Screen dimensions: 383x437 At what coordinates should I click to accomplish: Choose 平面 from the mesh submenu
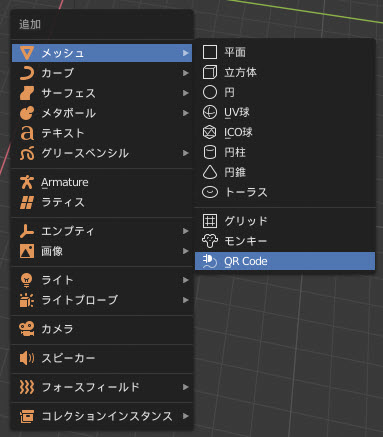point(285,52)
